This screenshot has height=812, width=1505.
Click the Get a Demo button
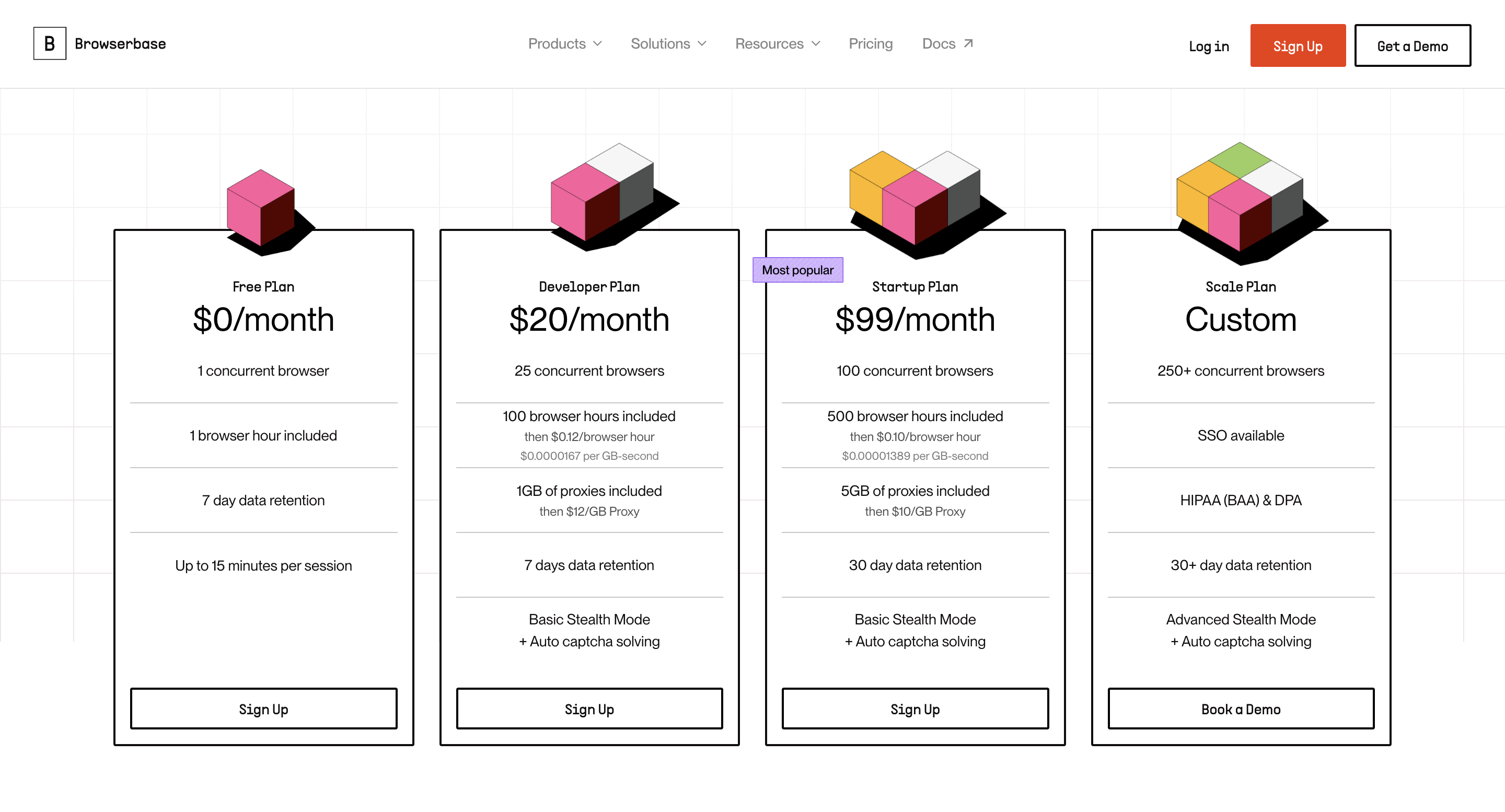click(1412, 46)
